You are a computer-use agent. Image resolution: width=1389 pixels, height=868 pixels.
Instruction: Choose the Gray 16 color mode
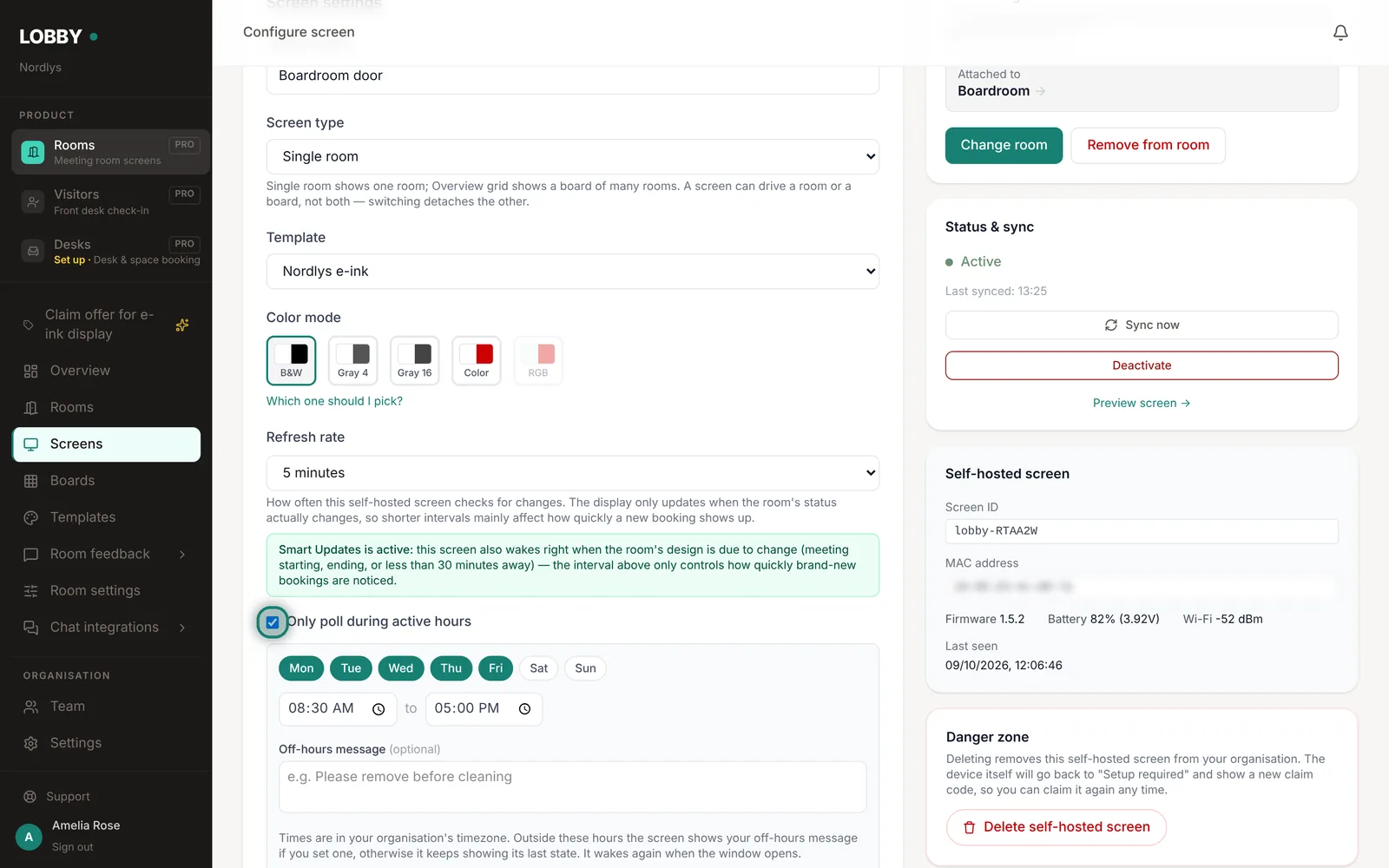(414, 360)
